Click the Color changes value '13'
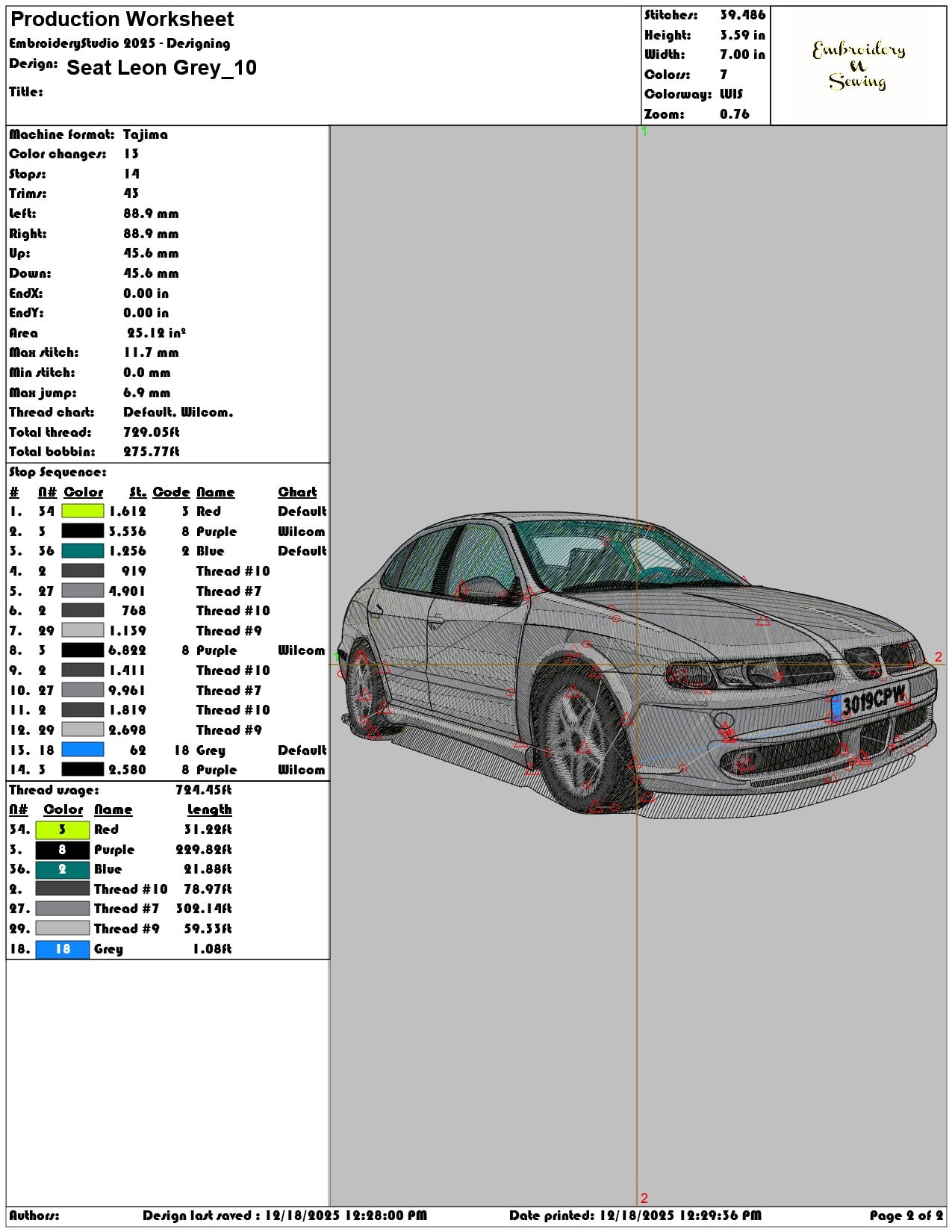The width and height of the screenshot is (952, 1232). tap(131, 154)
